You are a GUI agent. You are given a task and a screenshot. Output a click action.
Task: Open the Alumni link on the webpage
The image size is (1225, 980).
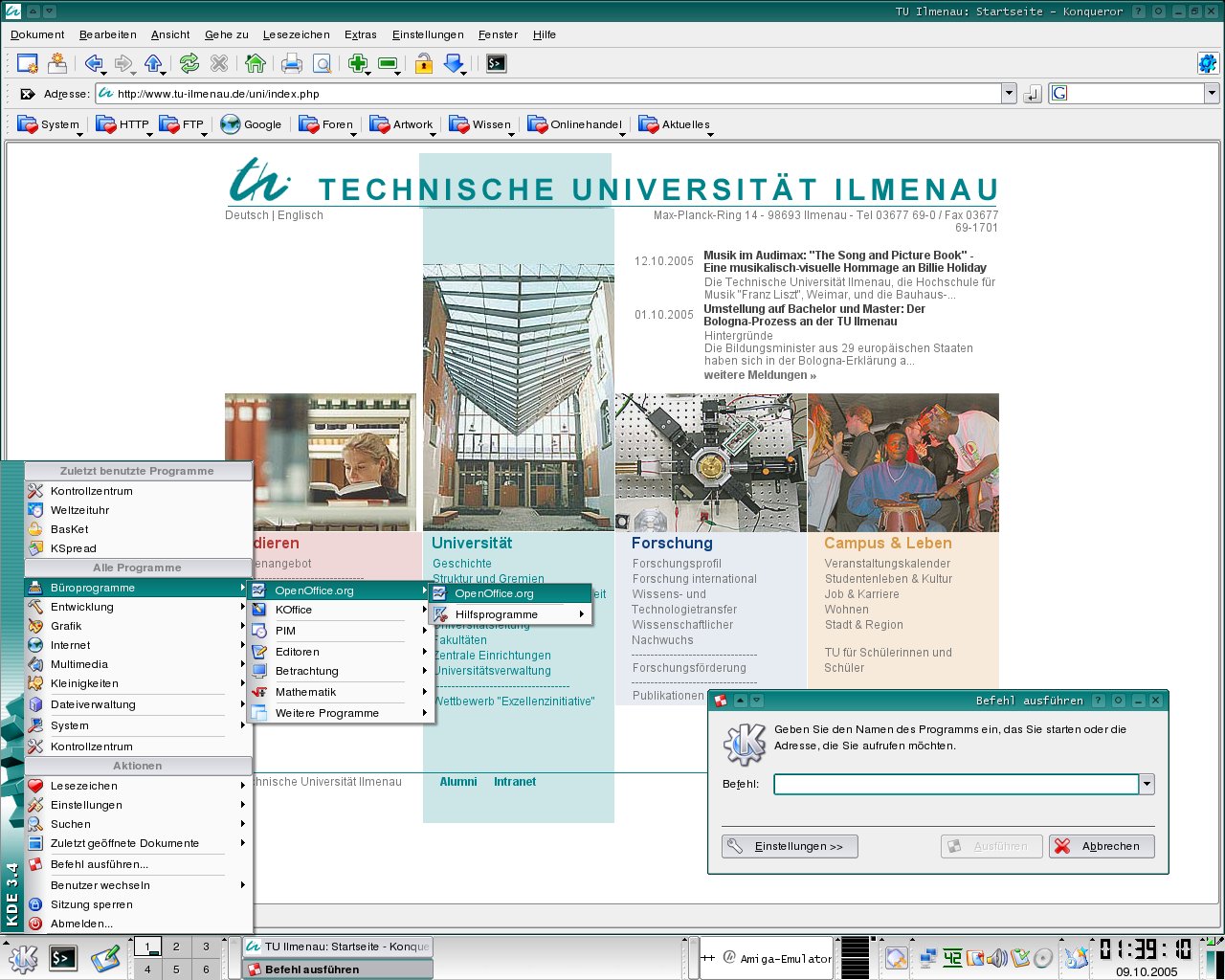click(458, 782)
